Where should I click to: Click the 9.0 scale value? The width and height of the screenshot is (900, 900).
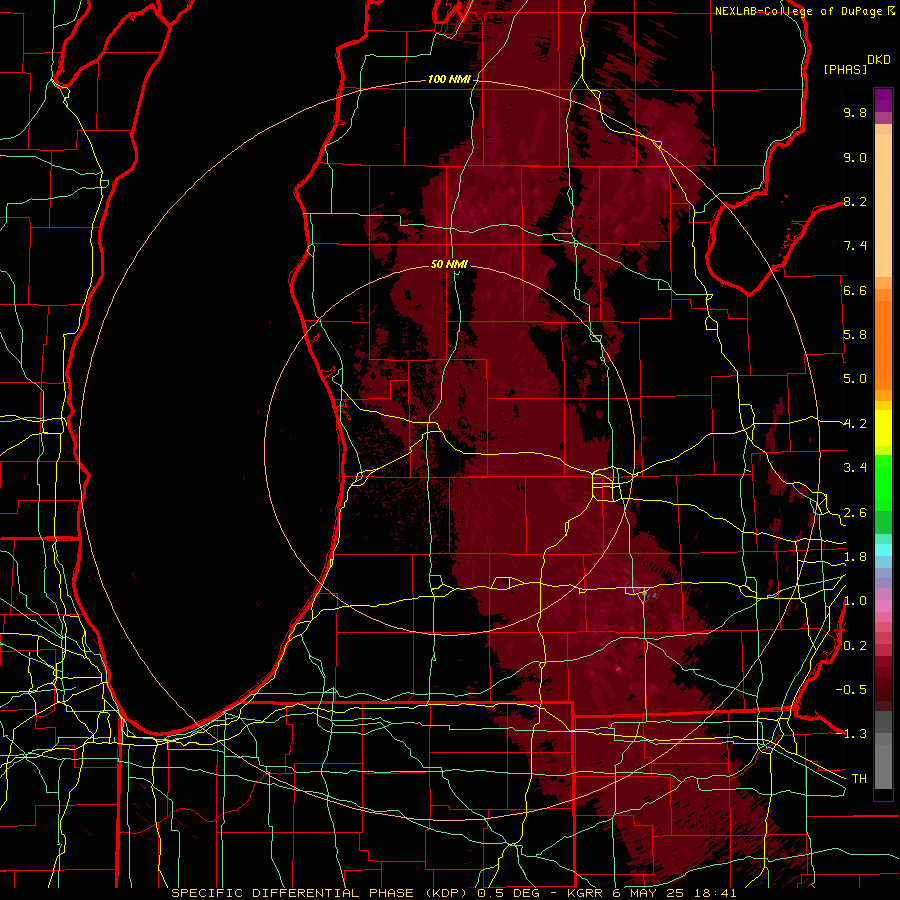[x=855, y=157]
